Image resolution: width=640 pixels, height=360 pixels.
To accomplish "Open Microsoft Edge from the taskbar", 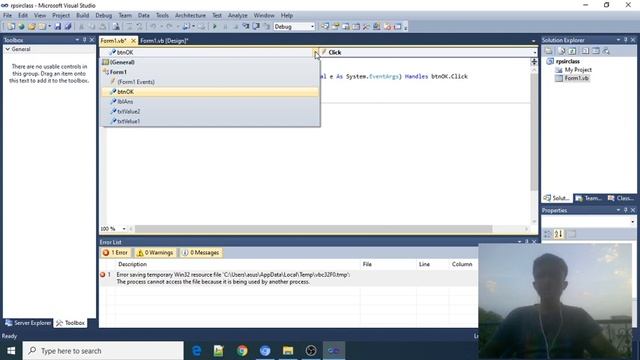I will (196, 351).
